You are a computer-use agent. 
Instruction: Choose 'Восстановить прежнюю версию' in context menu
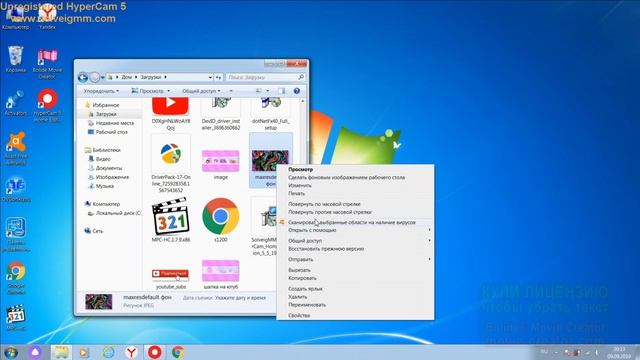tap(326, 249)
